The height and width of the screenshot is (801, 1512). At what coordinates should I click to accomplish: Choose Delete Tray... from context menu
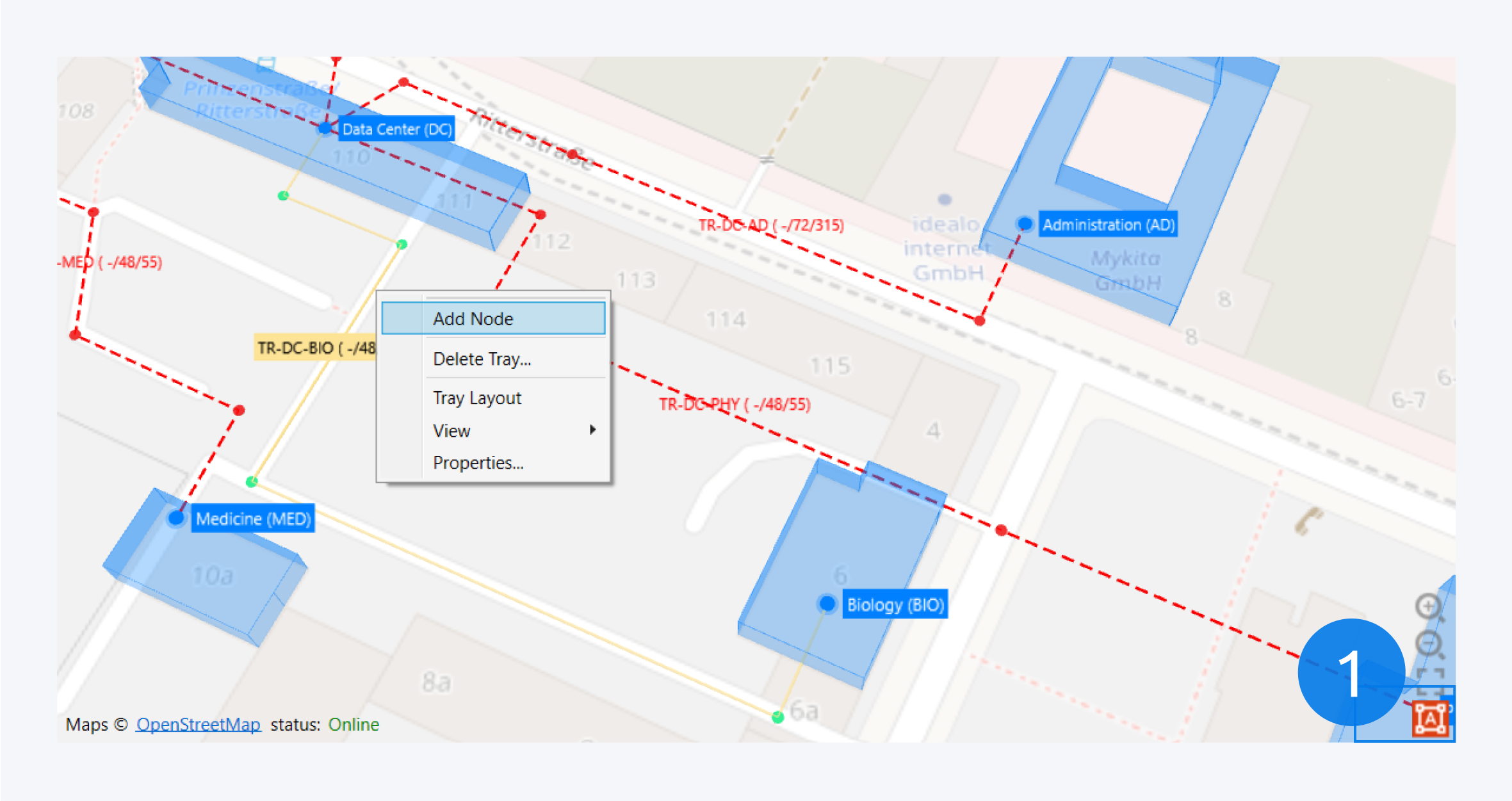tap(482, 359)
